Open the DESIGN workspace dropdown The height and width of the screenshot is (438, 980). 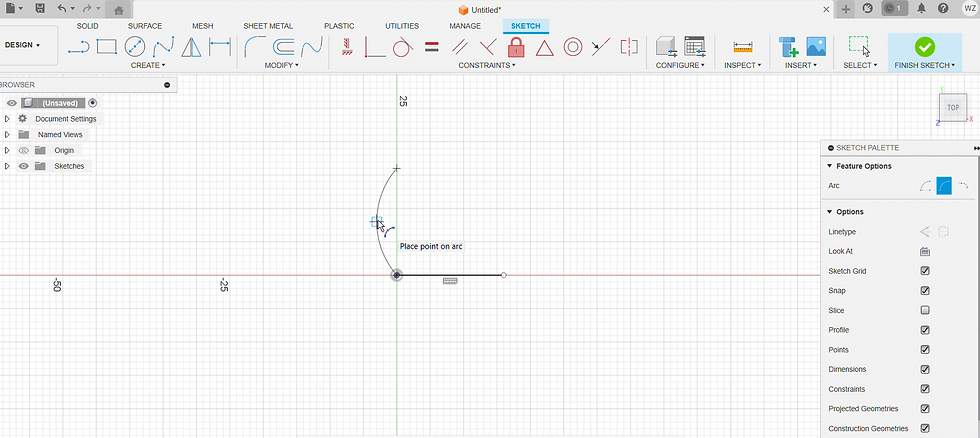(x=22, y=46)
